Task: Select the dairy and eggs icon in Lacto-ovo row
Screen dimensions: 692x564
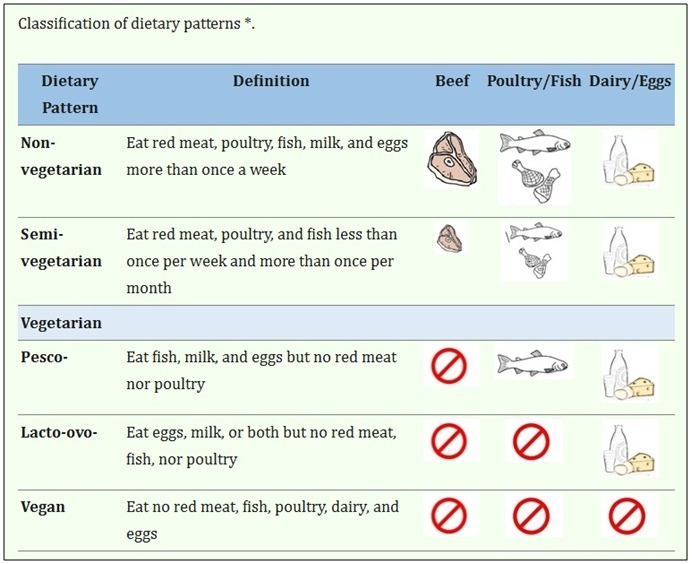Action: coord(629,450)
